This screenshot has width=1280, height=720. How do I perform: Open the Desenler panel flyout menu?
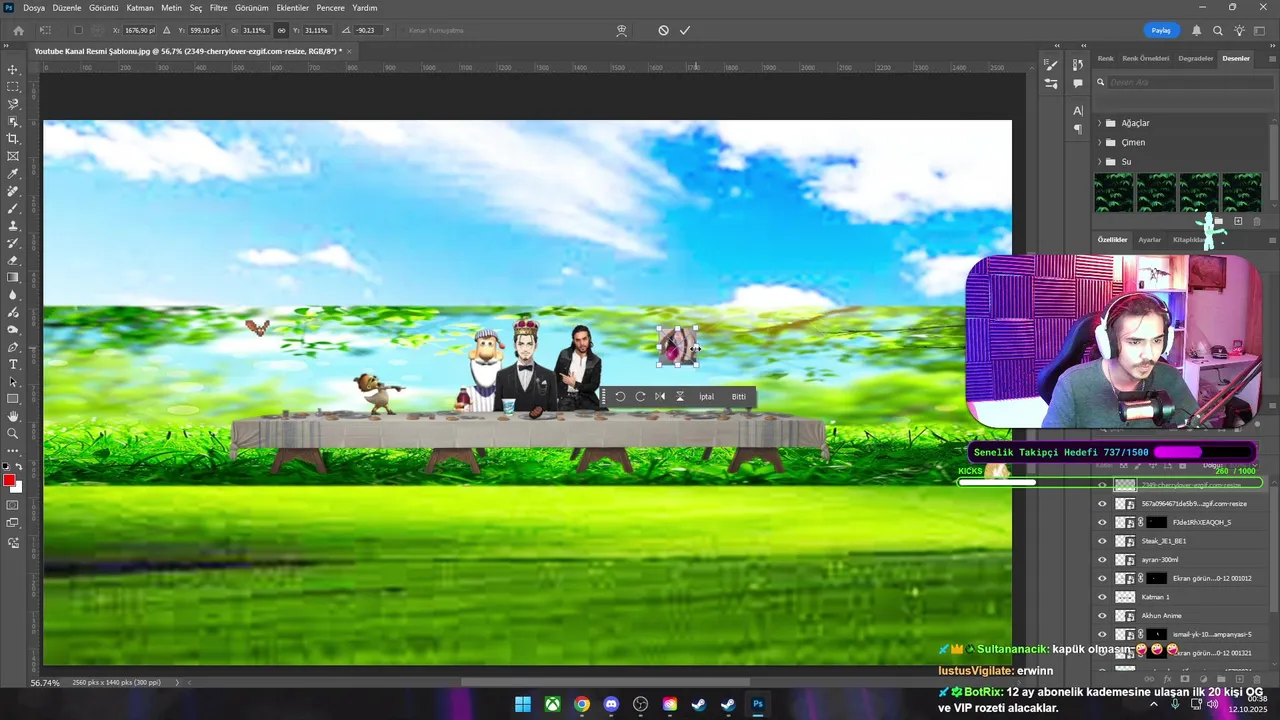click(x=1271, y=58)
